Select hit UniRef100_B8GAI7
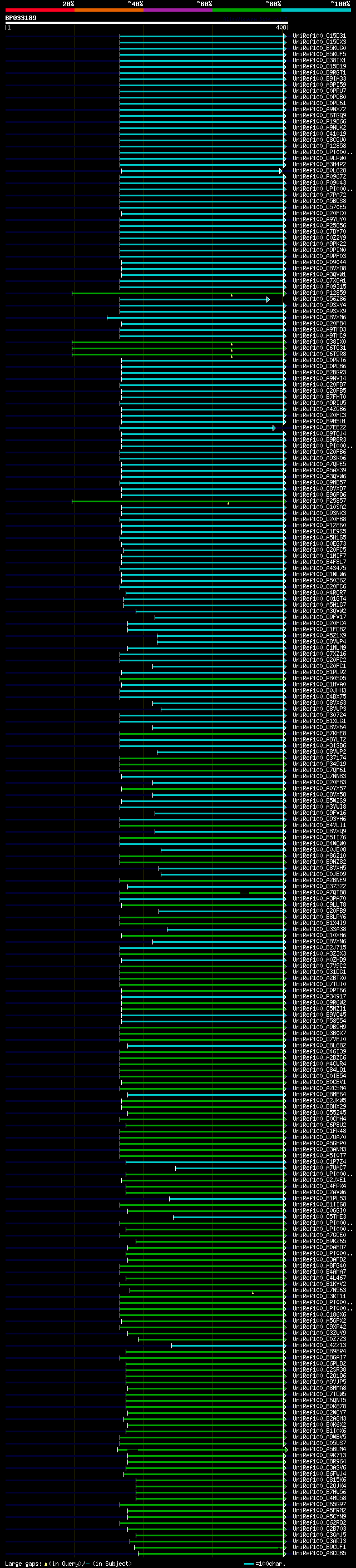 319,1357
